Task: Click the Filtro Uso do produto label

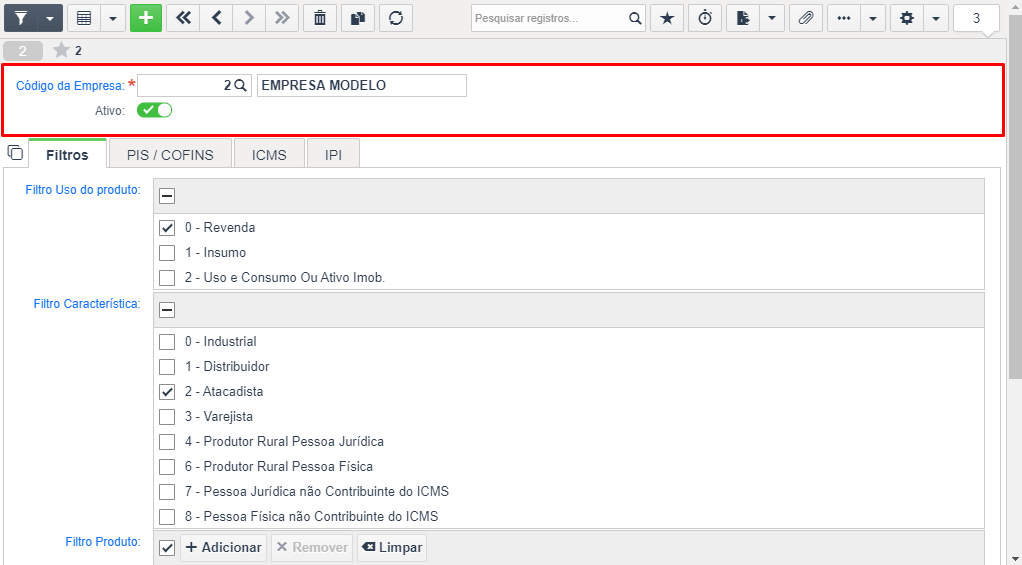Action: (x=83, y=190)
